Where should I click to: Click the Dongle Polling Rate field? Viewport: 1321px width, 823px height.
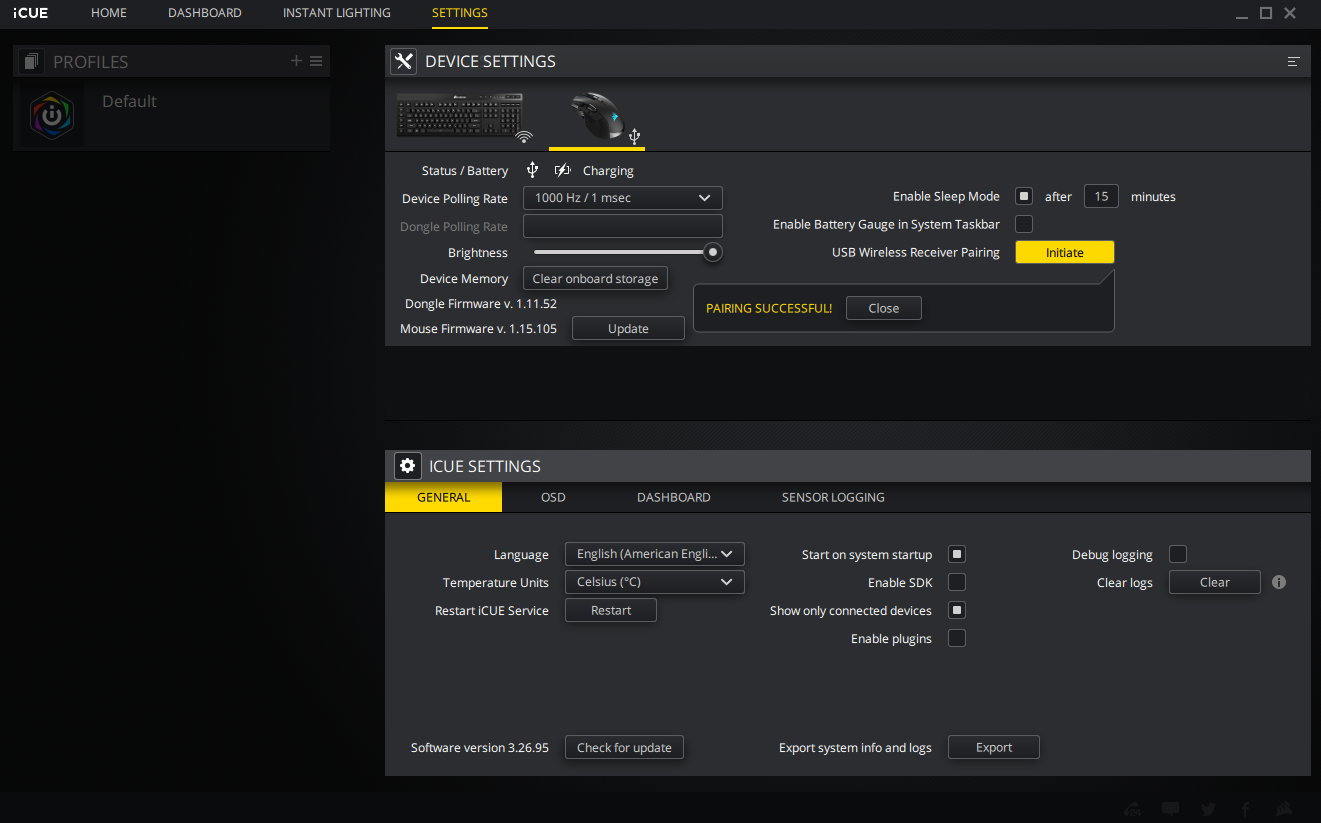point(623,226)
